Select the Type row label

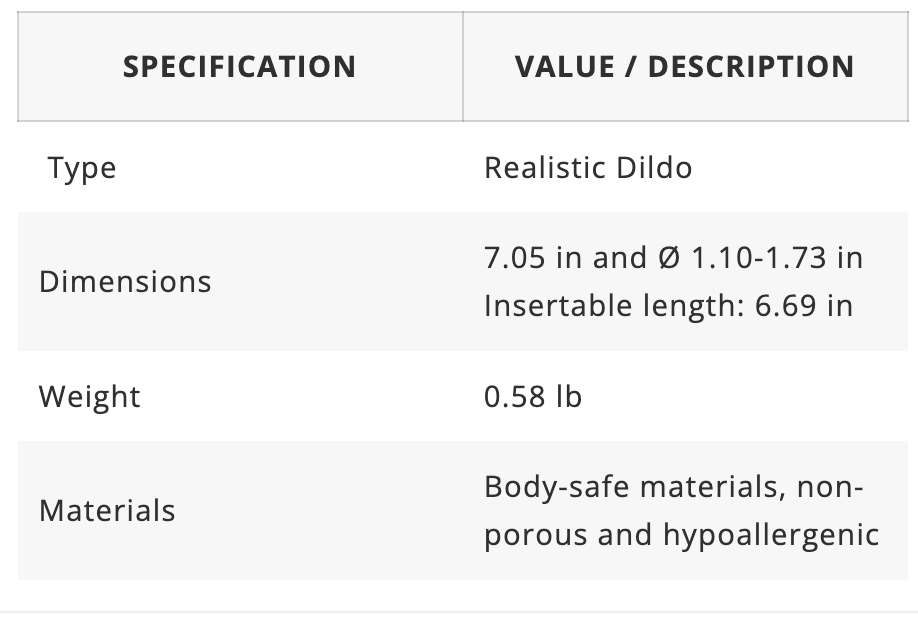point(81,168)
